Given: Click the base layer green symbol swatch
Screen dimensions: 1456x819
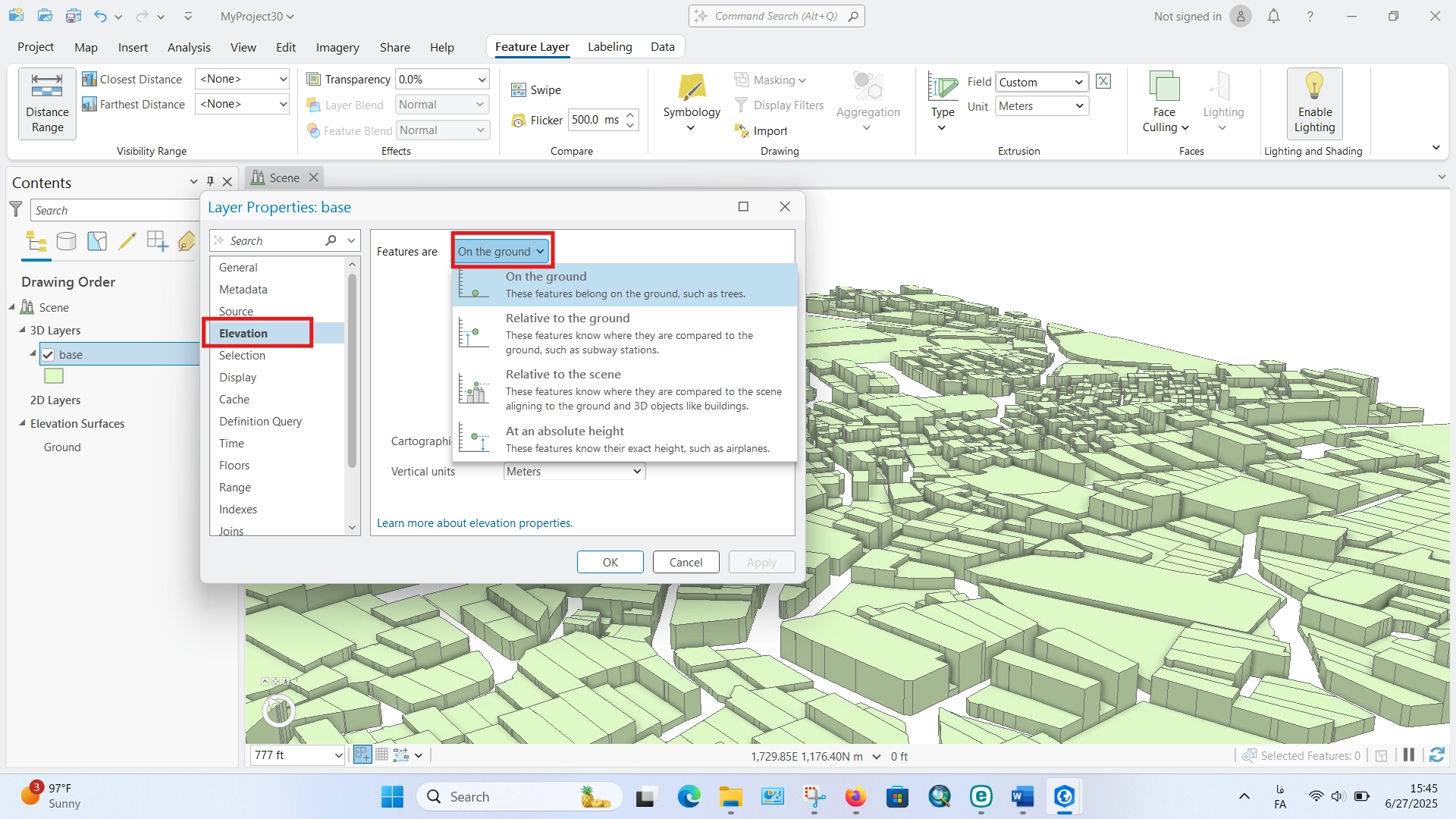Looking at the screenshot, I should pyautogui.click(x=54, y=376).
